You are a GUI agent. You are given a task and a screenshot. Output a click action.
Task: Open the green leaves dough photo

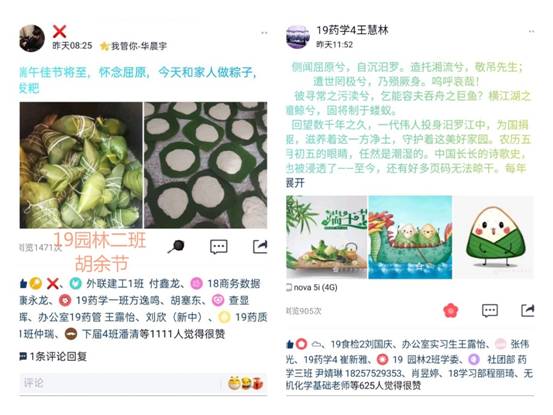[x=206, y=165]
